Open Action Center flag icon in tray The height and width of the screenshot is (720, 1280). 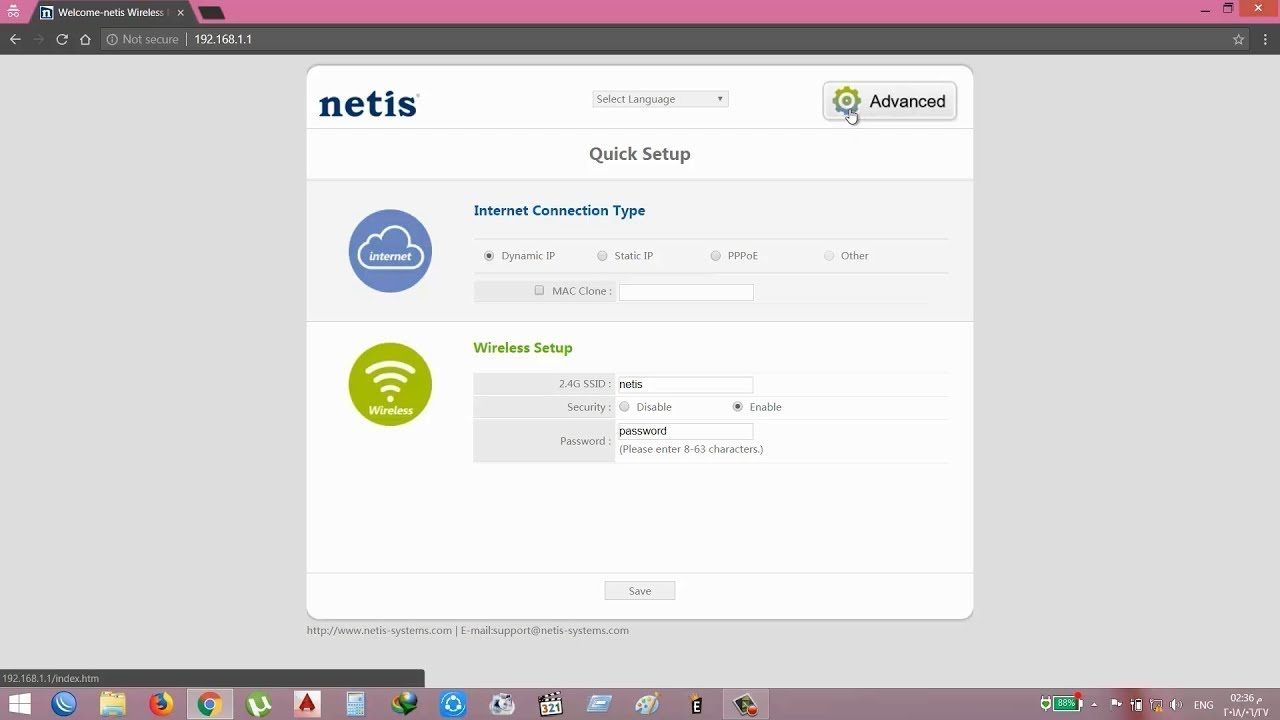coord(1116,704)
